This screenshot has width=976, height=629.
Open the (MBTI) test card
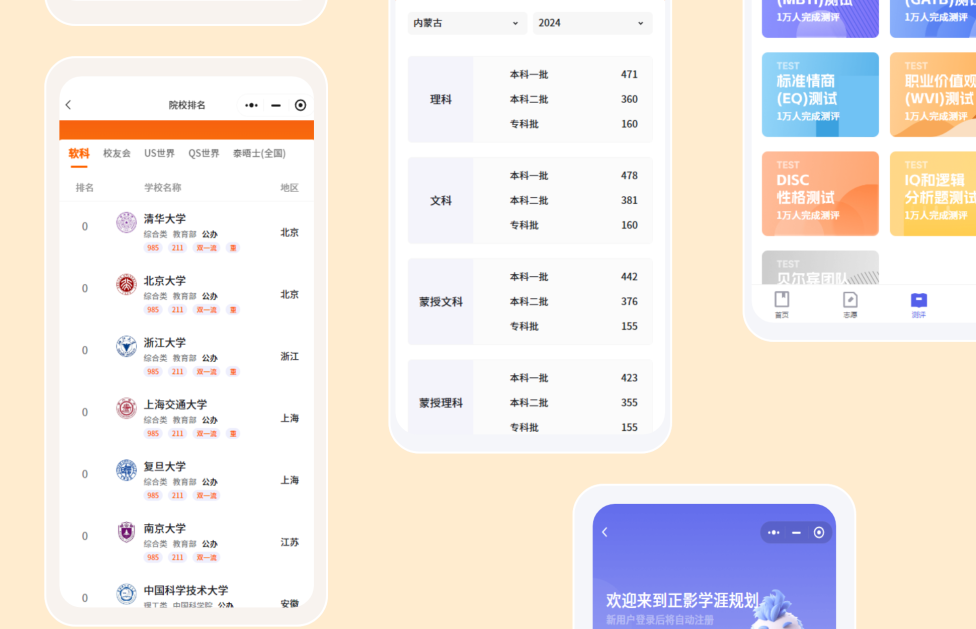coord(820,17)
